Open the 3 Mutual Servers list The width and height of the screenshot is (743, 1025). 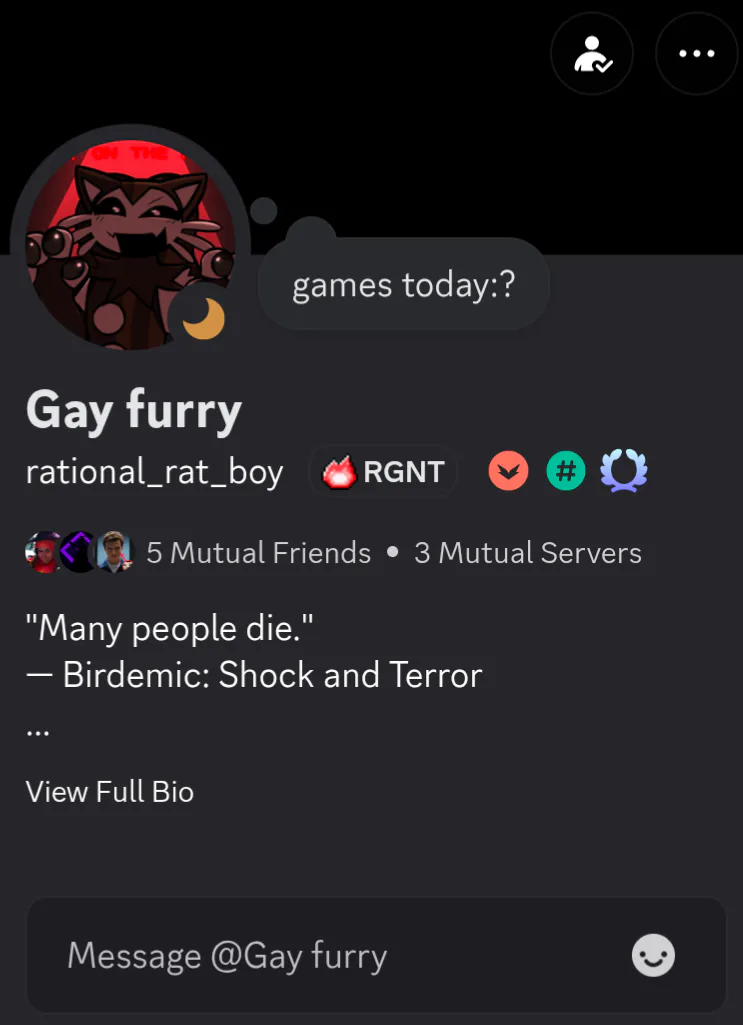528,553
